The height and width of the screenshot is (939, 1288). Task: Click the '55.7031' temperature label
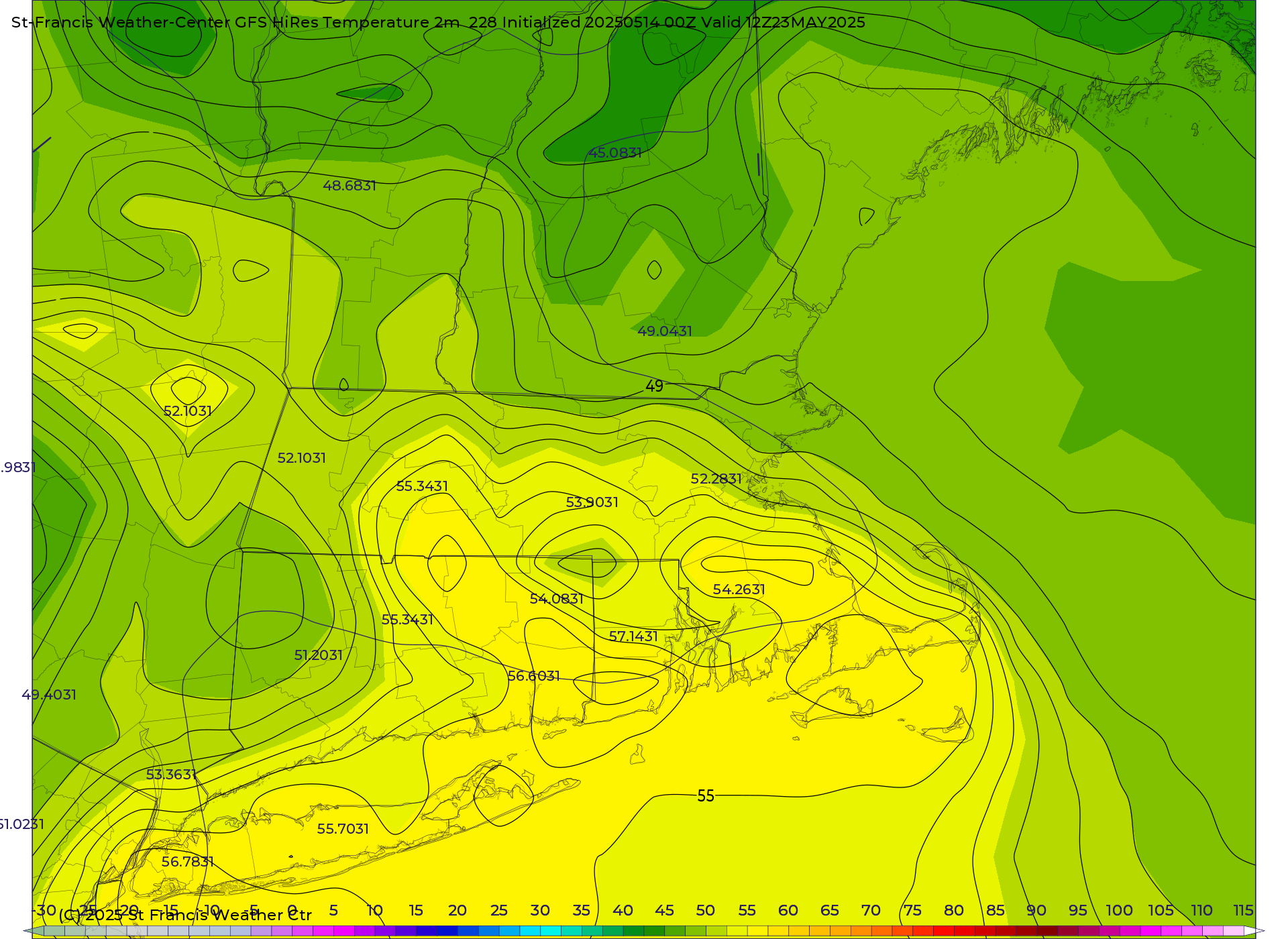coord(343,829)
